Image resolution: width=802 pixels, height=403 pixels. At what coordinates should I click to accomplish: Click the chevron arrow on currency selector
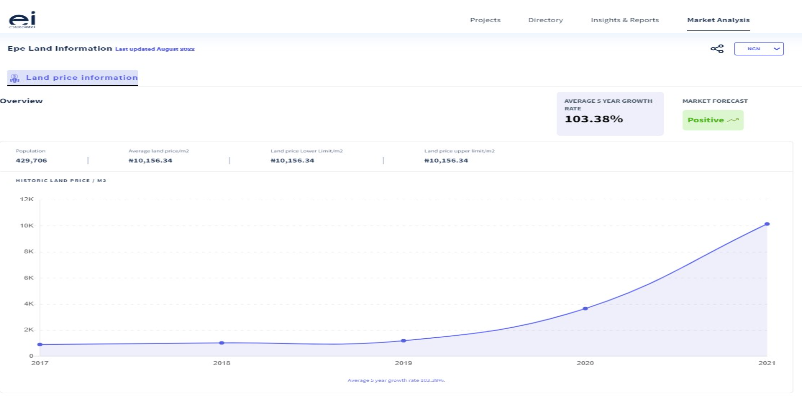pyautogui.click(x=777, y=48)
